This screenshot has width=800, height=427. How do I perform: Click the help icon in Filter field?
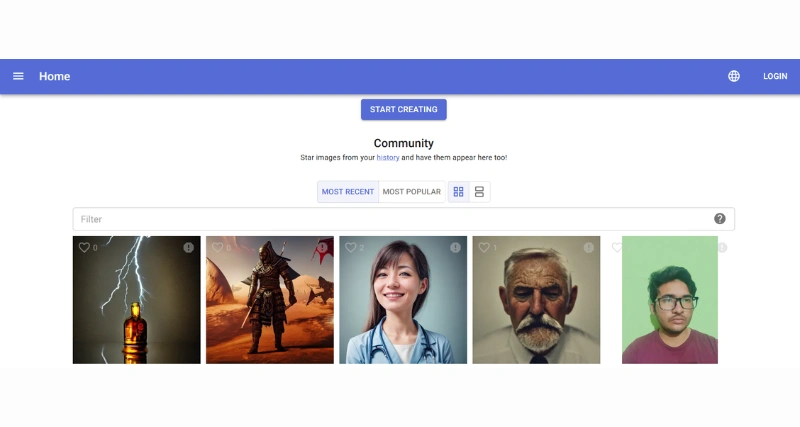tap(720, 219)
